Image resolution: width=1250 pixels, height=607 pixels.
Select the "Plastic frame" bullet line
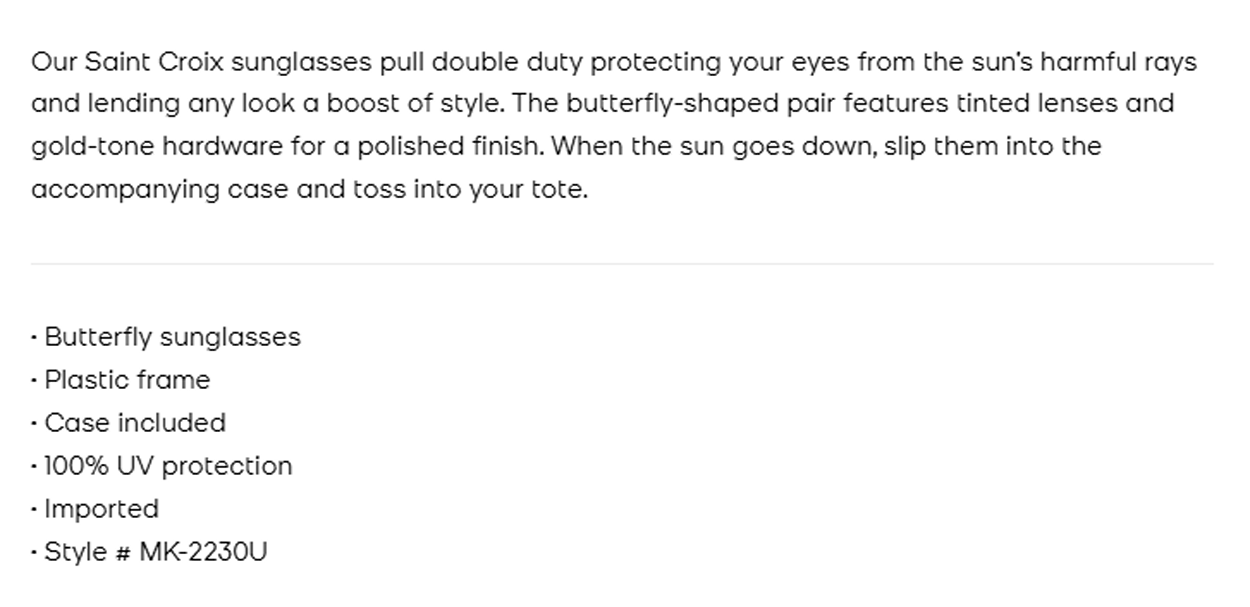pyautogui.click(x=127, y=380)
